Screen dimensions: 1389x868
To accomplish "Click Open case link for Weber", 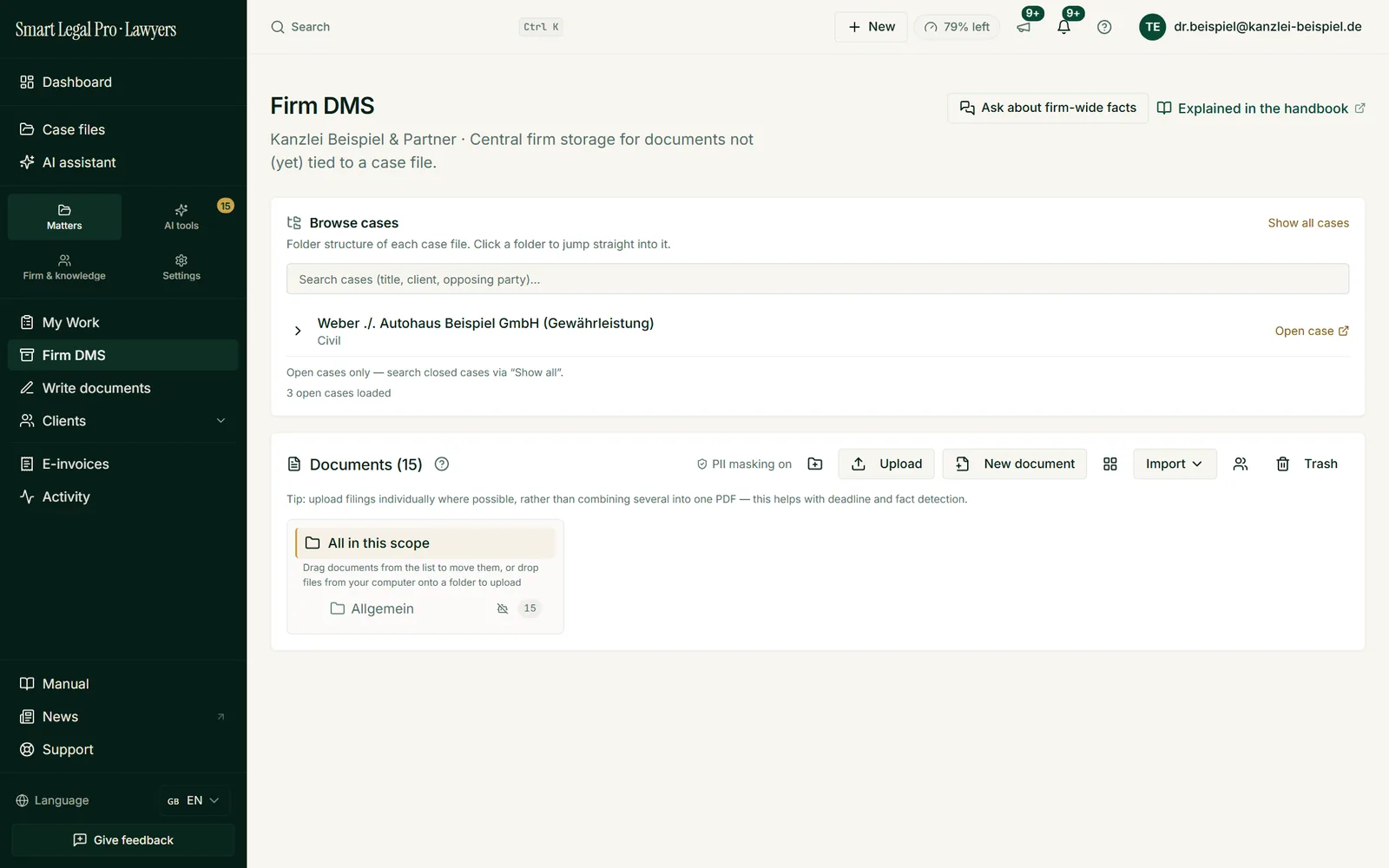I will click(x=1312, y=331).
